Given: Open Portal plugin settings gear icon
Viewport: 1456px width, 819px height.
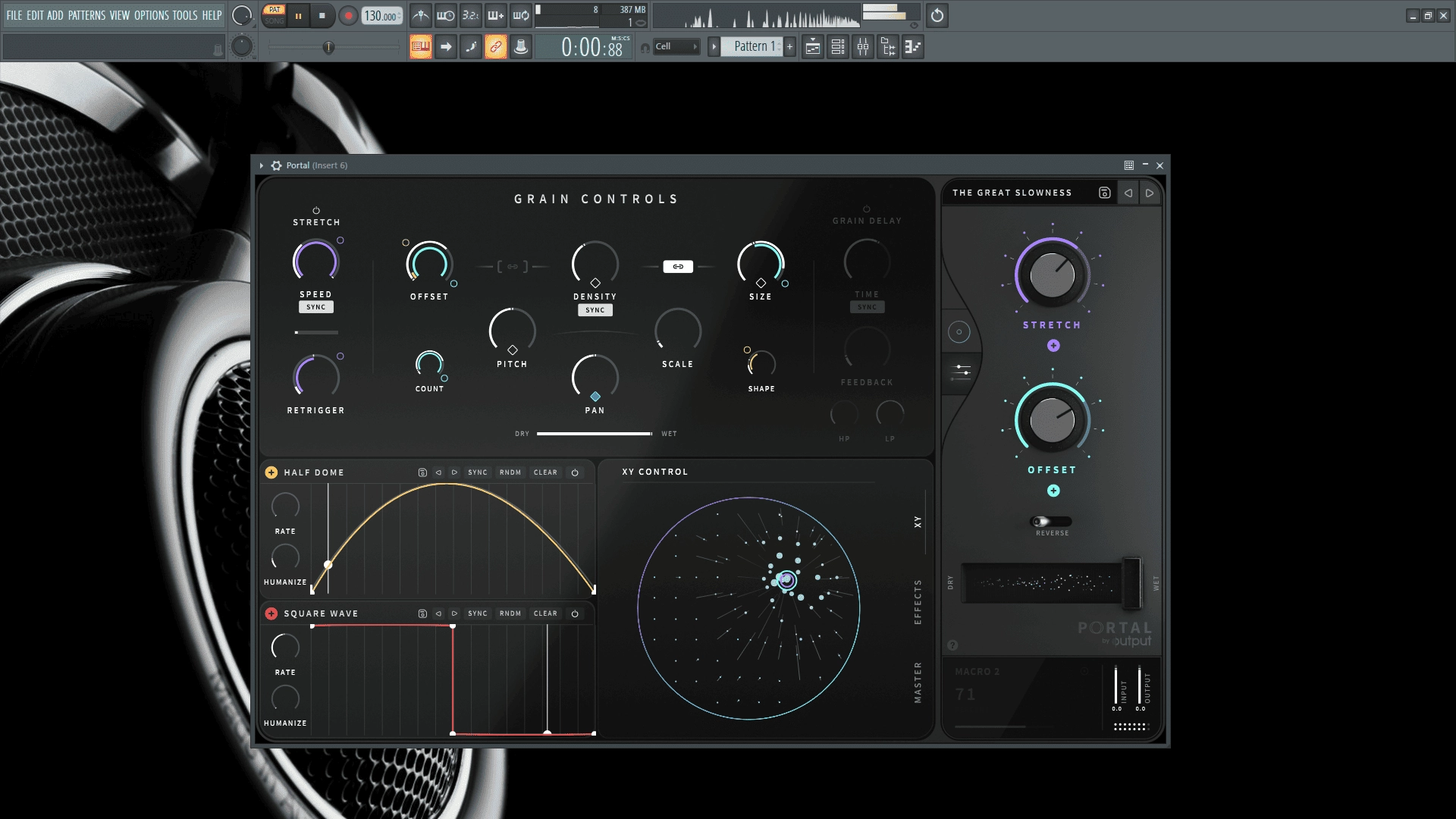Looking at the screenshot, I should [277, 165].
